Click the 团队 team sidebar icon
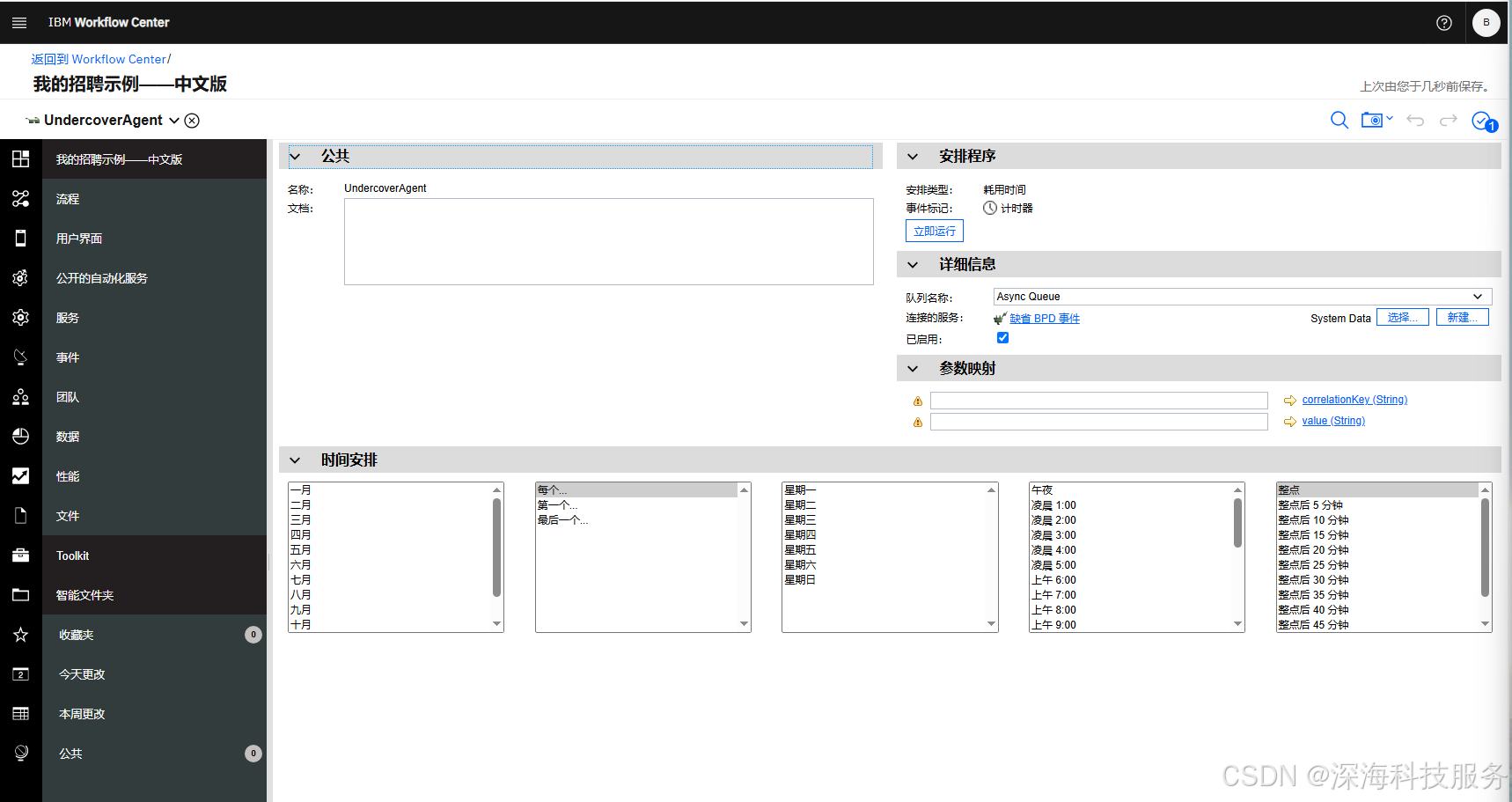 [x=21, y=397]
